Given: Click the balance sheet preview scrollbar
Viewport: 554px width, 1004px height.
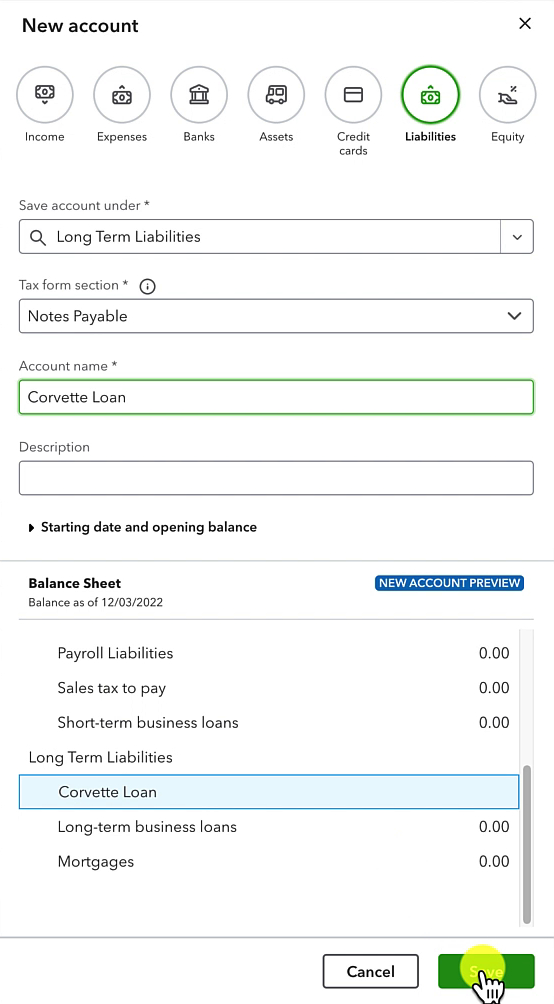Looking at the screenshot, I should [x=526, y=844].
